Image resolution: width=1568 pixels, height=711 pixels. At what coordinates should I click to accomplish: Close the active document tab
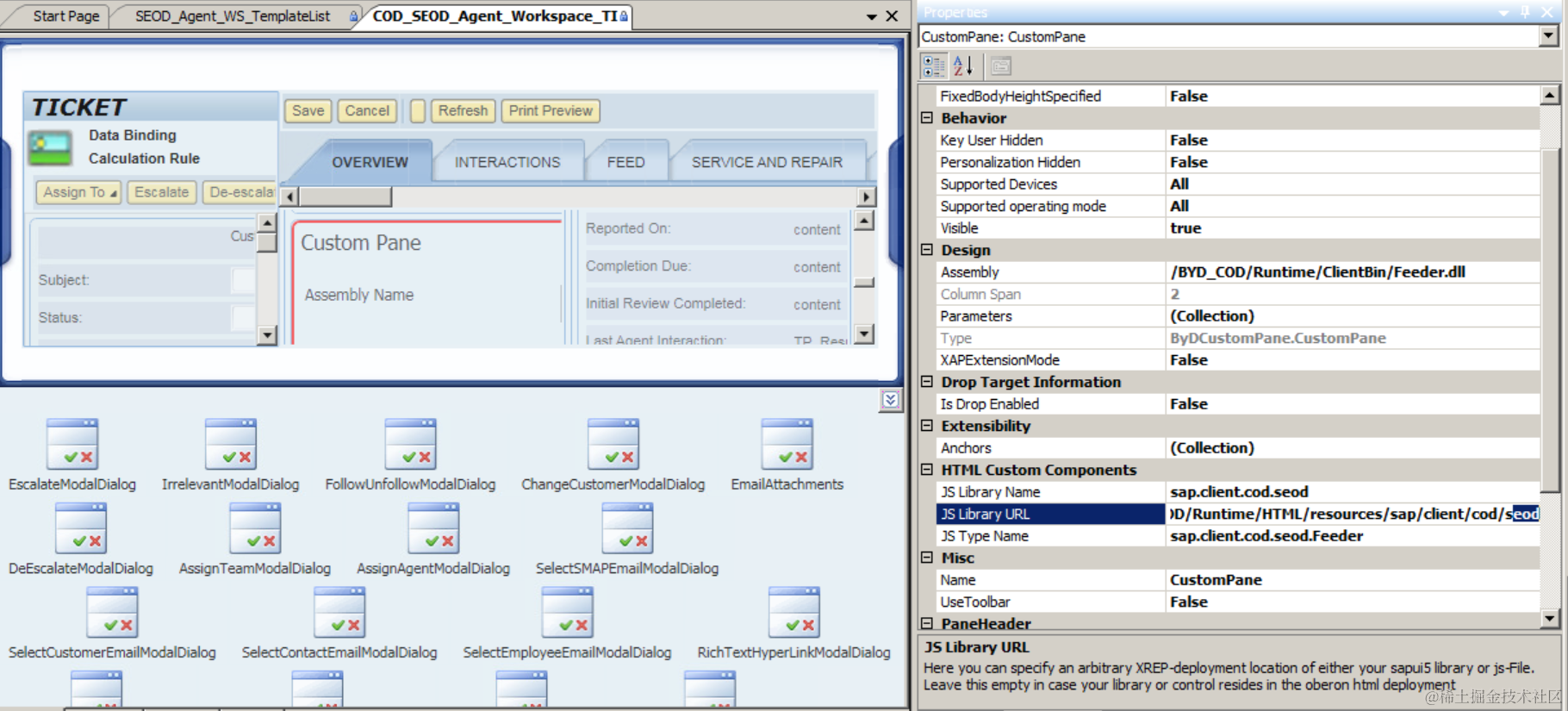click(x=892, y=16)
